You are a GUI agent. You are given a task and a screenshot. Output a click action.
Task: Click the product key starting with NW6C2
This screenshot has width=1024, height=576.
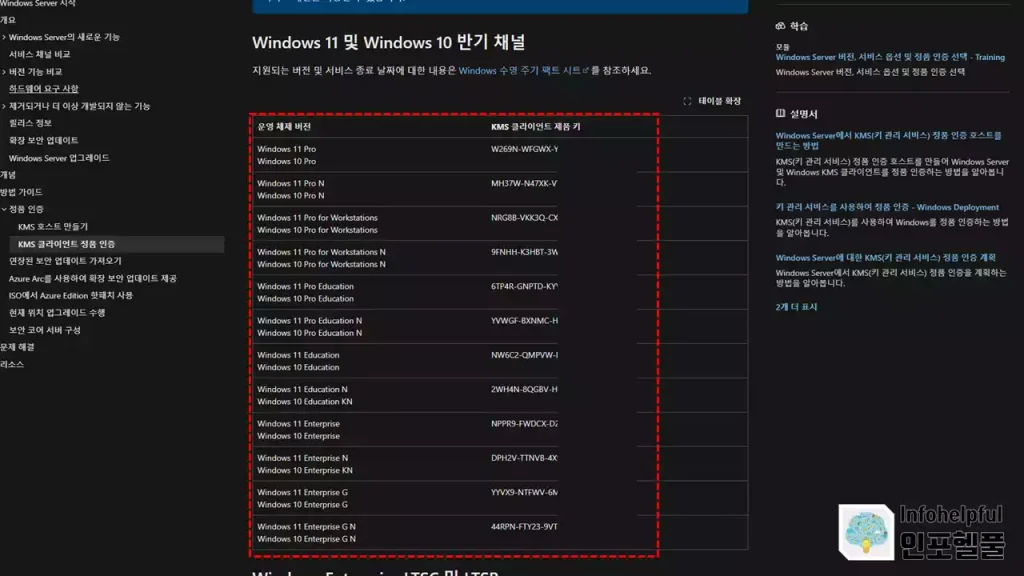pyautogui.click(x=524, y=355)
